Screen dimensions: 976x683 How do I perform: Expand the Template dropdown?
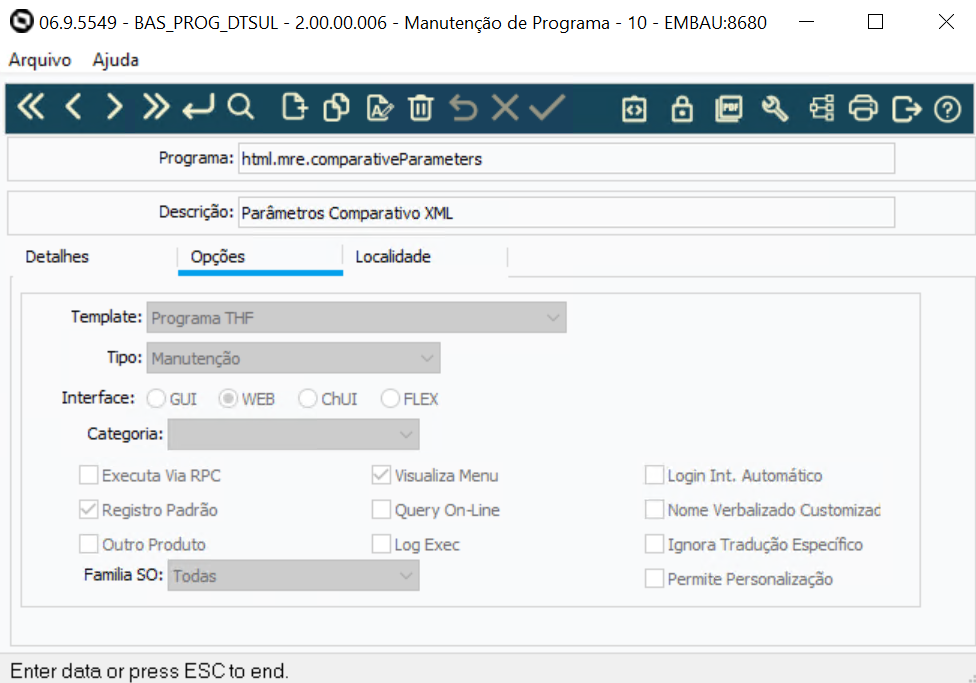(357, 318)
